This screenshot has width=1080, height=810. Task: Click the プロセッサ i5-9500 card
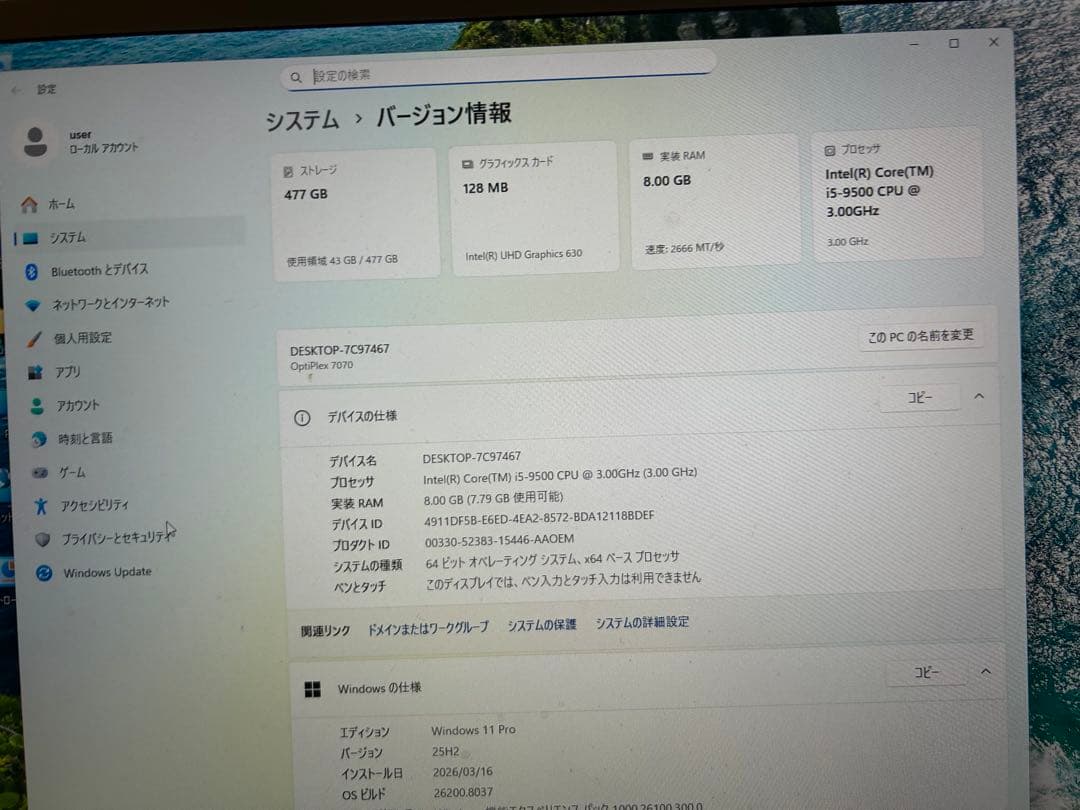[897, 193]
